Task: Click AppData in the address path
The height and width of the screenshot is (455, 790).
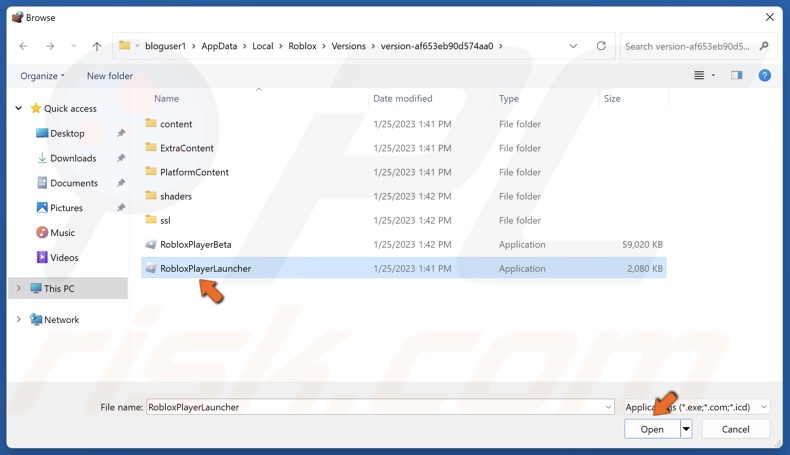Action: [219, 46]
